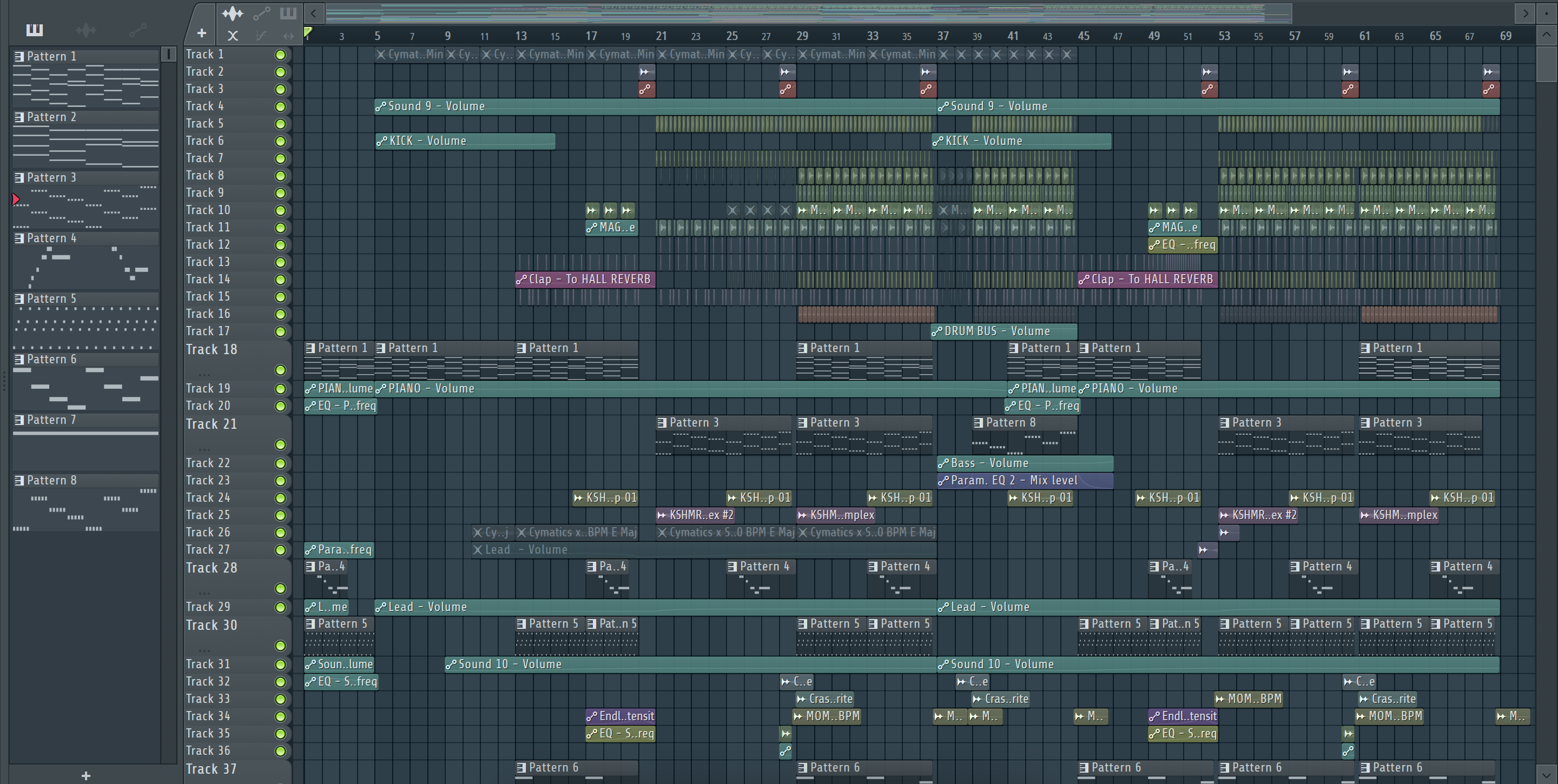The image size is (1558, 784).
Task: Select Pattern 8 clip on Track 21
Action: pos(1025,436)
